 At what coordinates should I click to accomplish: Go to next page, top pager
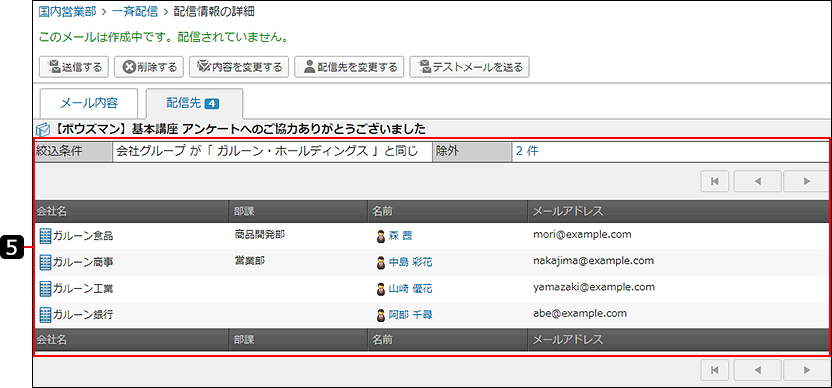coord(807,181)
